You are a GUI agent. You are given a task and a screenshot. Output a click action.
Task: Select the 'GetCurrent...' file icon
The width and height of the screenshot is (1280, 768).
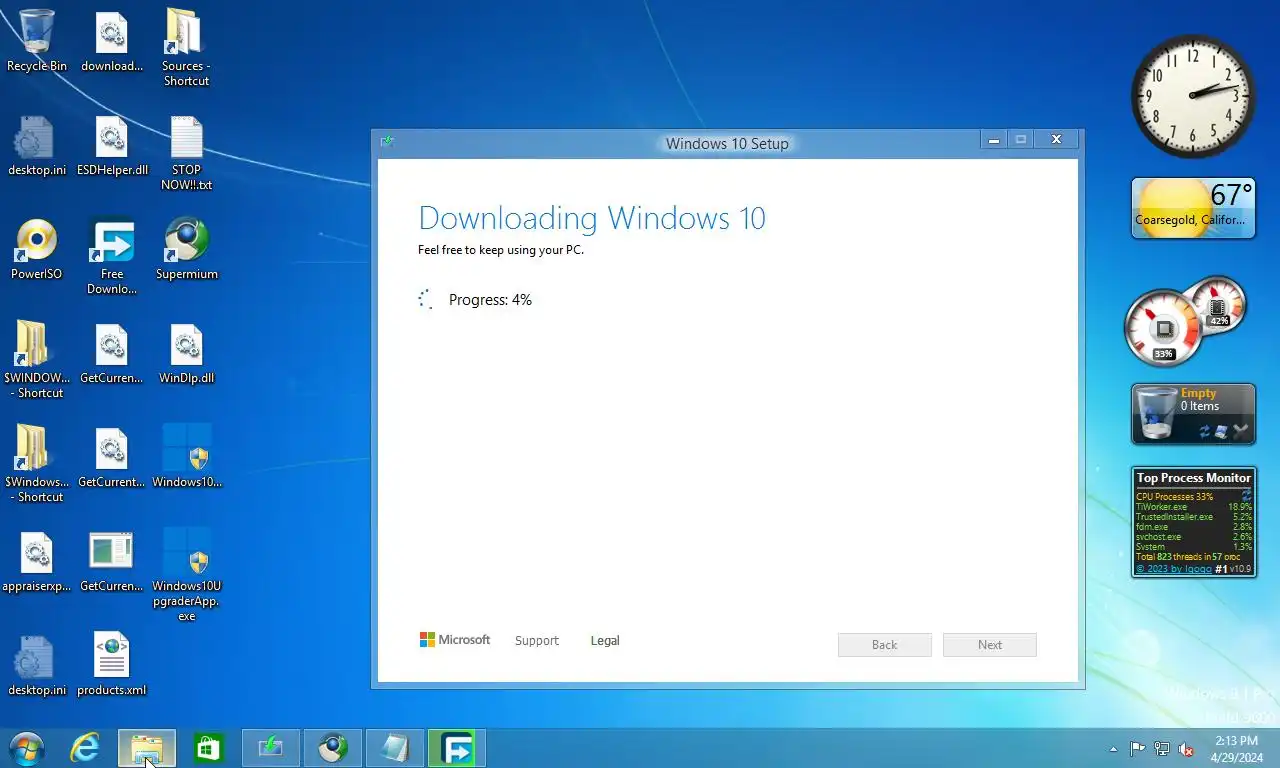tap(112, 458)
